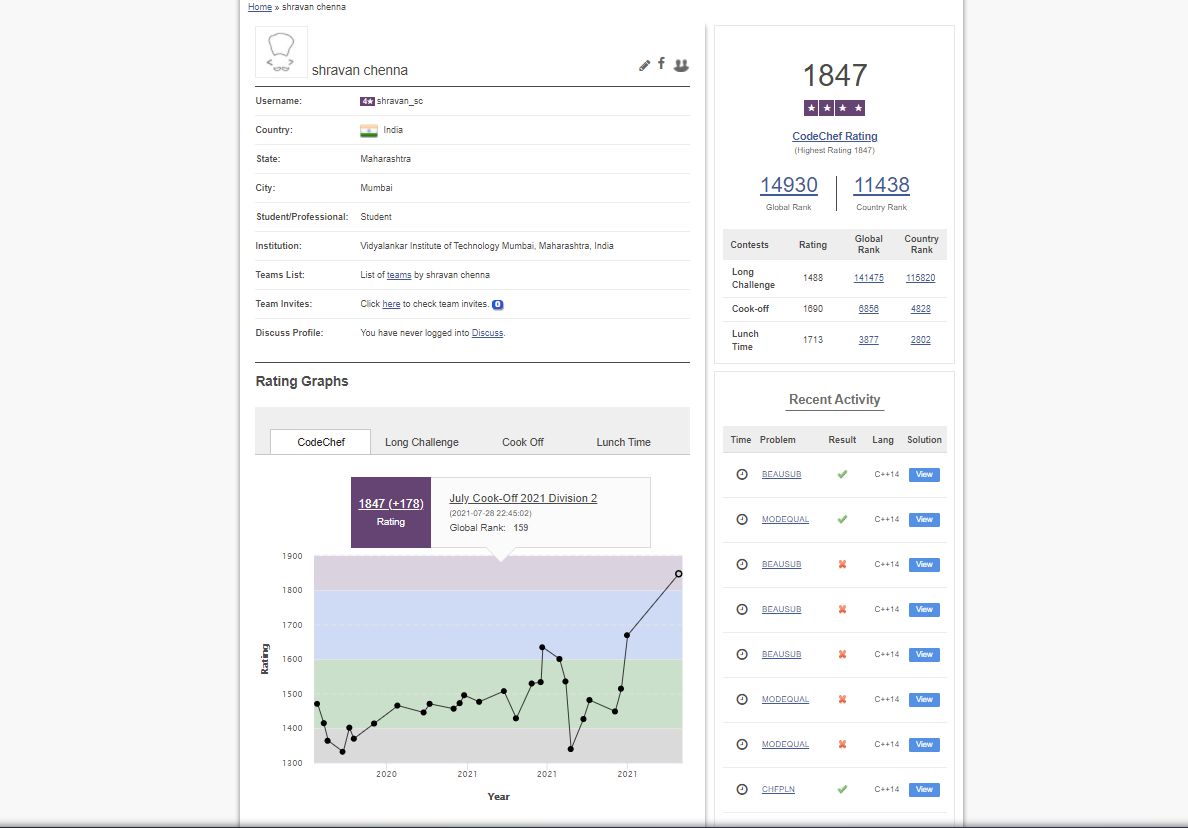
Task: Select the CodeChef rating graph tab
Action: point(320,442)
